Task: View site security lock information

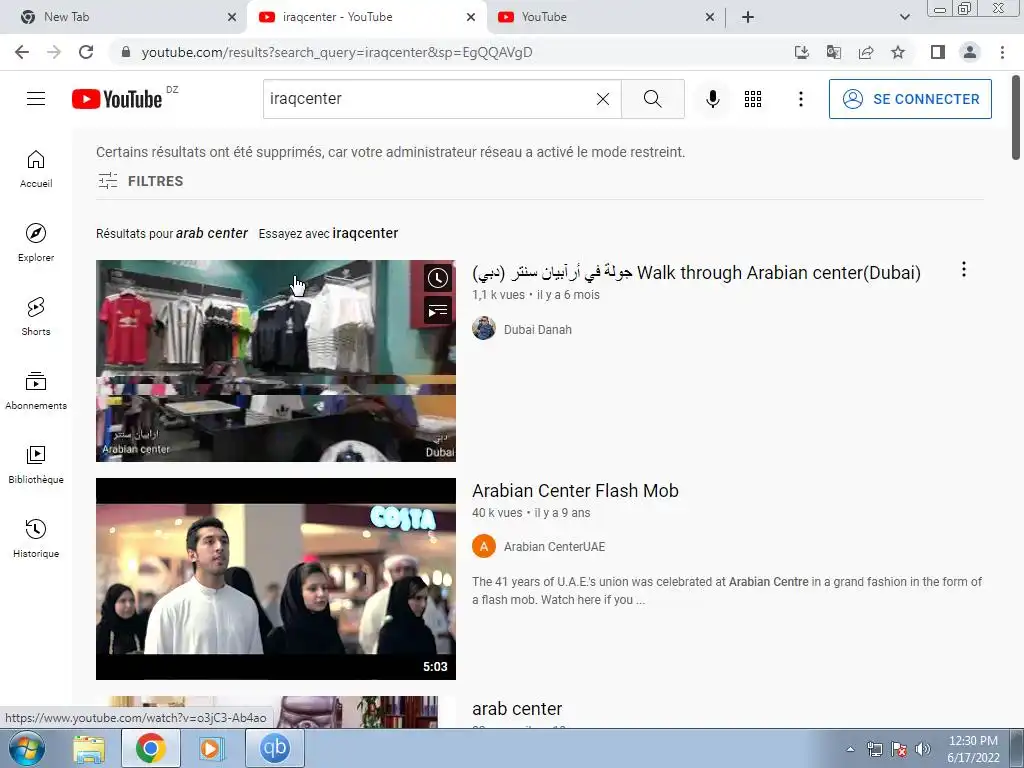Action: [x=126, y=52]
